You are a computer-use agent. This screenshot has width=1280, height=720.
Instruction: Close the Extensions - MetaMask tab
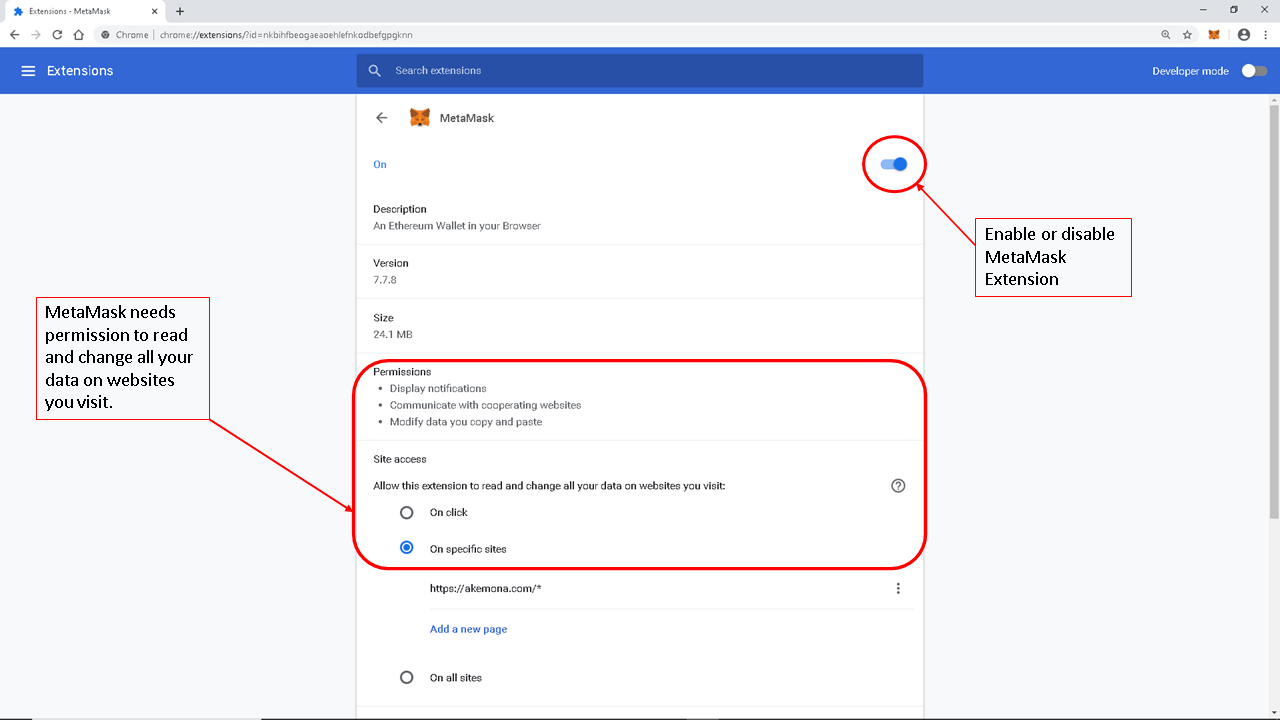pyautogui.click(x=156, y=11)
